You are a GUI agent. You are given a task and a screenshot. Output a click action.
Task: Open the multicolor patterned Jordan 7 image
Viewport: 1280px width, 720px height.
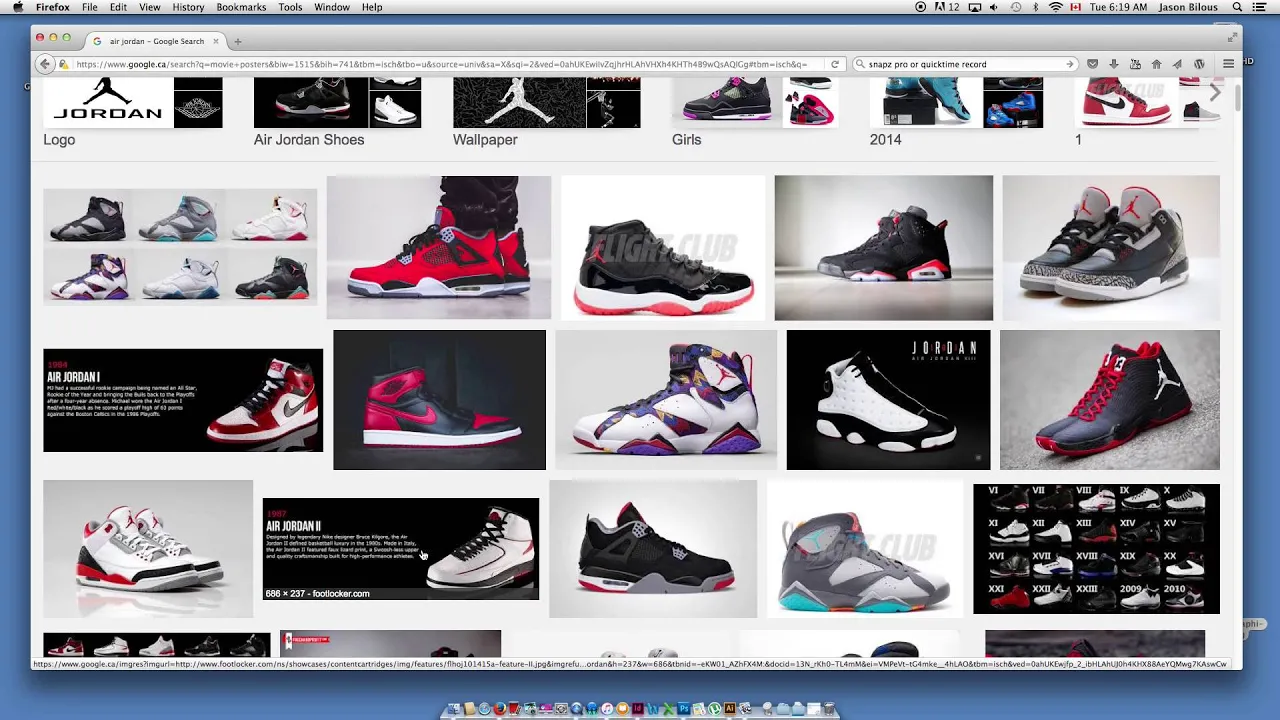click(666, 400)
